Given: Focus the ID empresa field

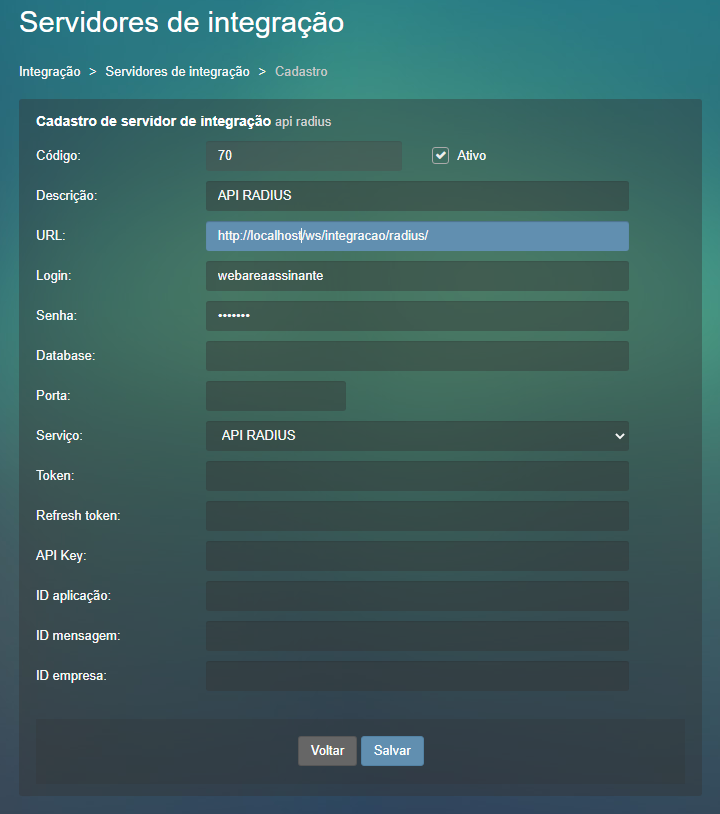Looking at the screenshot, I should click(x=417, y=676).
